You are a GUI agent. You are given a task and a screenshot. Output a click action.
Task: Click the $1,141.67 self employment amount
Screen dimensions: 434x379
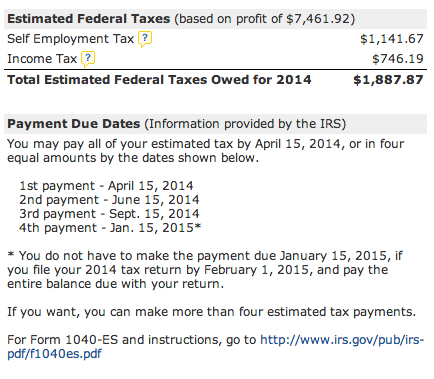[392, 39]
